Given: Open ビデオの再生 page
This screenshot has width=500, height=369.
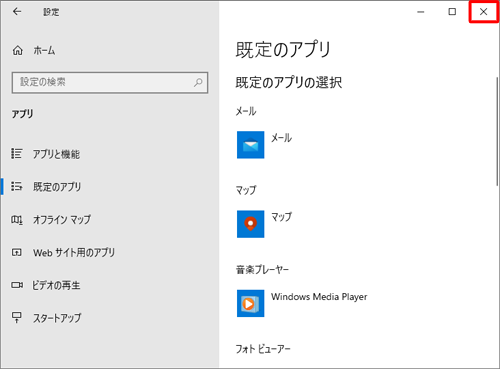Looking at the screenshot, I should pos(56,285).
